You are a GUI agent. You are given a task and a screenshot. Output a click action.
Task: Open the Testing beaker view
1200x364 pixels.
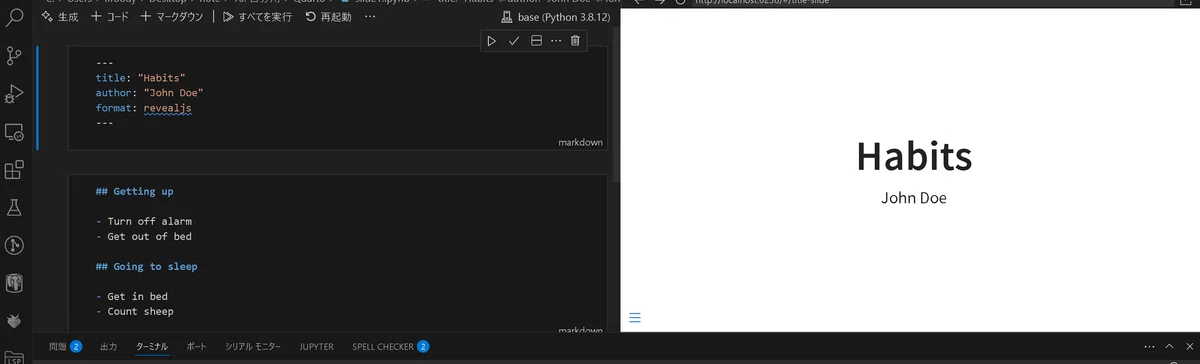(14, 208)
